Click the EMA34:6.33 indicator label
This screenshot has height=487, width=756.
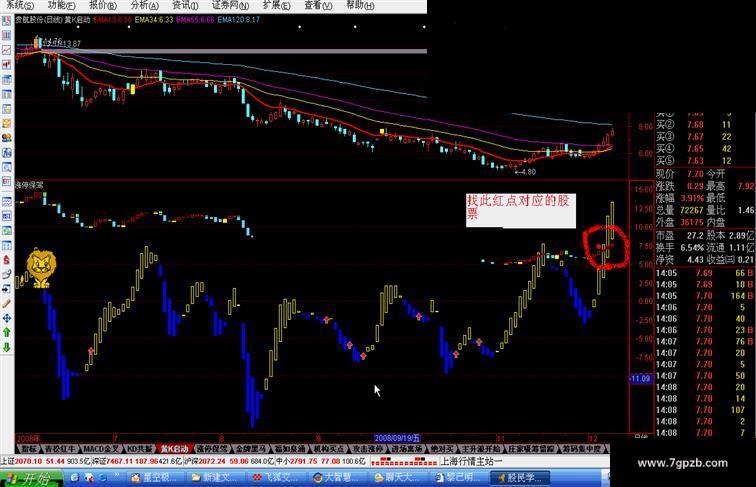point(154,20)
